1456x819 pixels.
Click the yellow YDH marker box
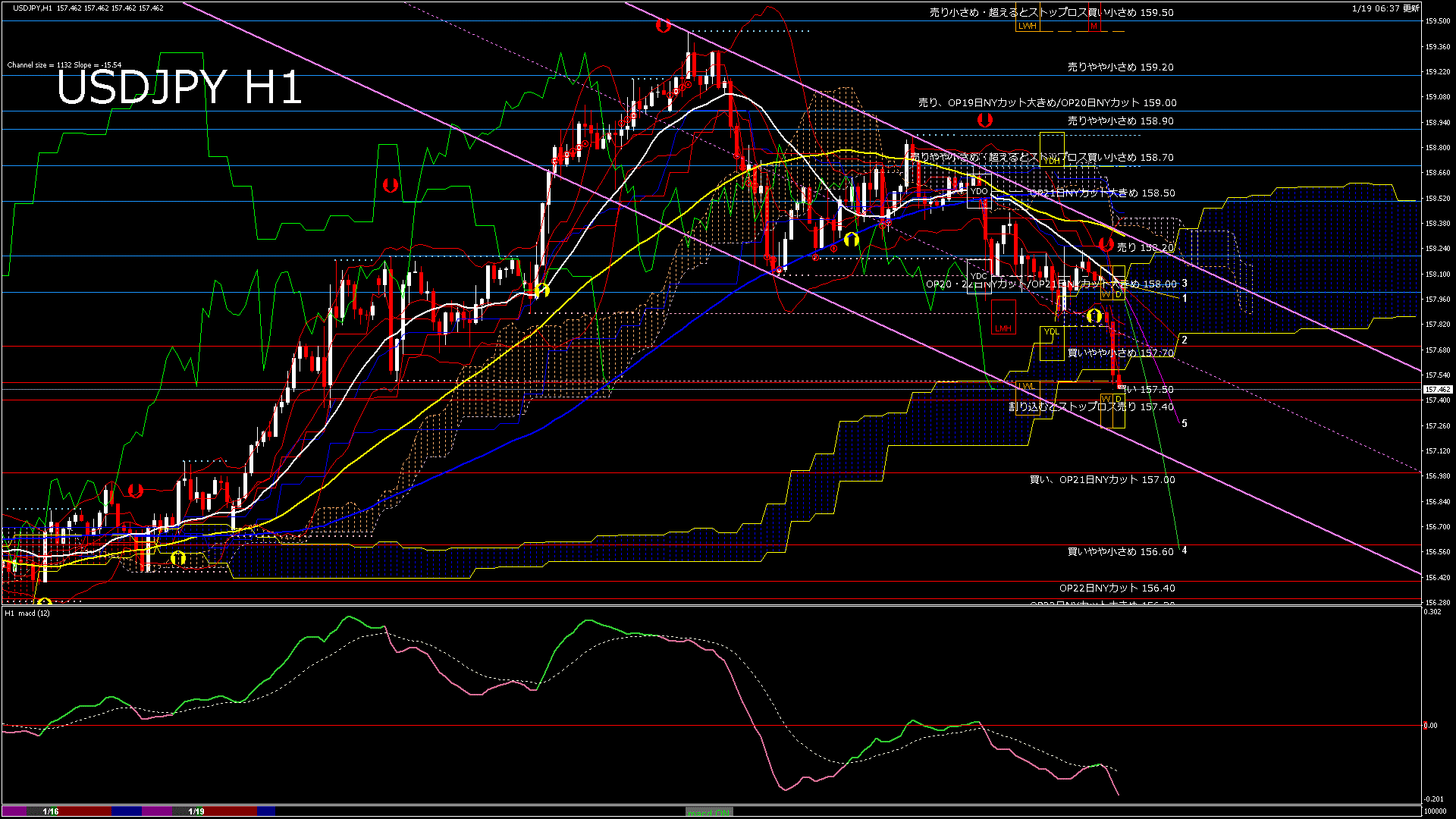[x=1052, y=161]
